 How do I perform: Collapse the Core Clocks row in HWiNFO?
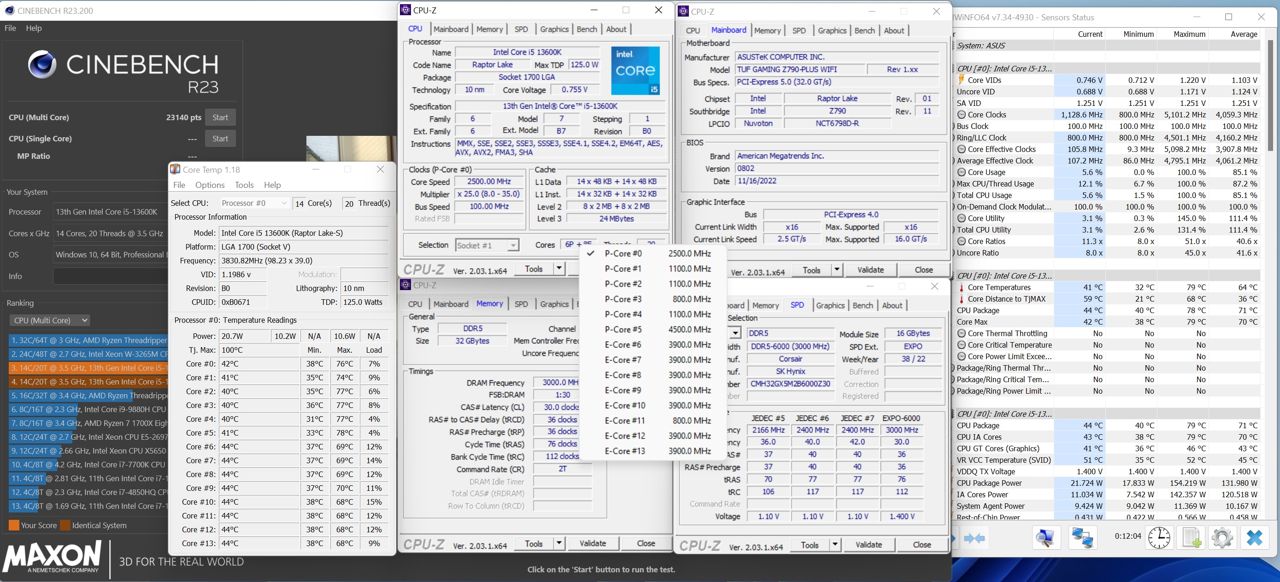[x=961, y=115]
